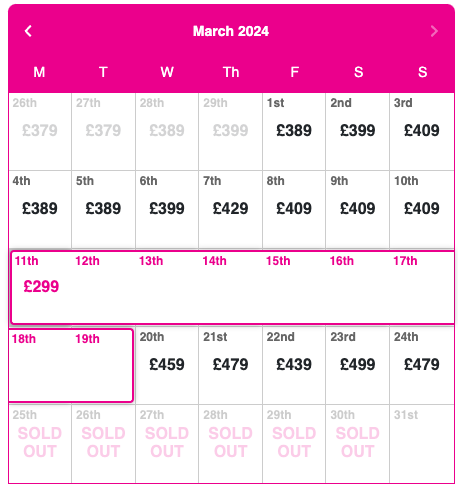Screen dimensions: 458x491
Task: Select 4th March at £389
Action: [x=40, y=210]
